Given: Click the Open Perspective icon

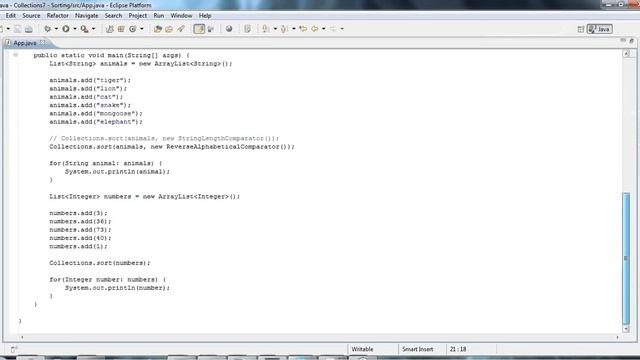Looking at the screenshot, I should tap(581, 29).
